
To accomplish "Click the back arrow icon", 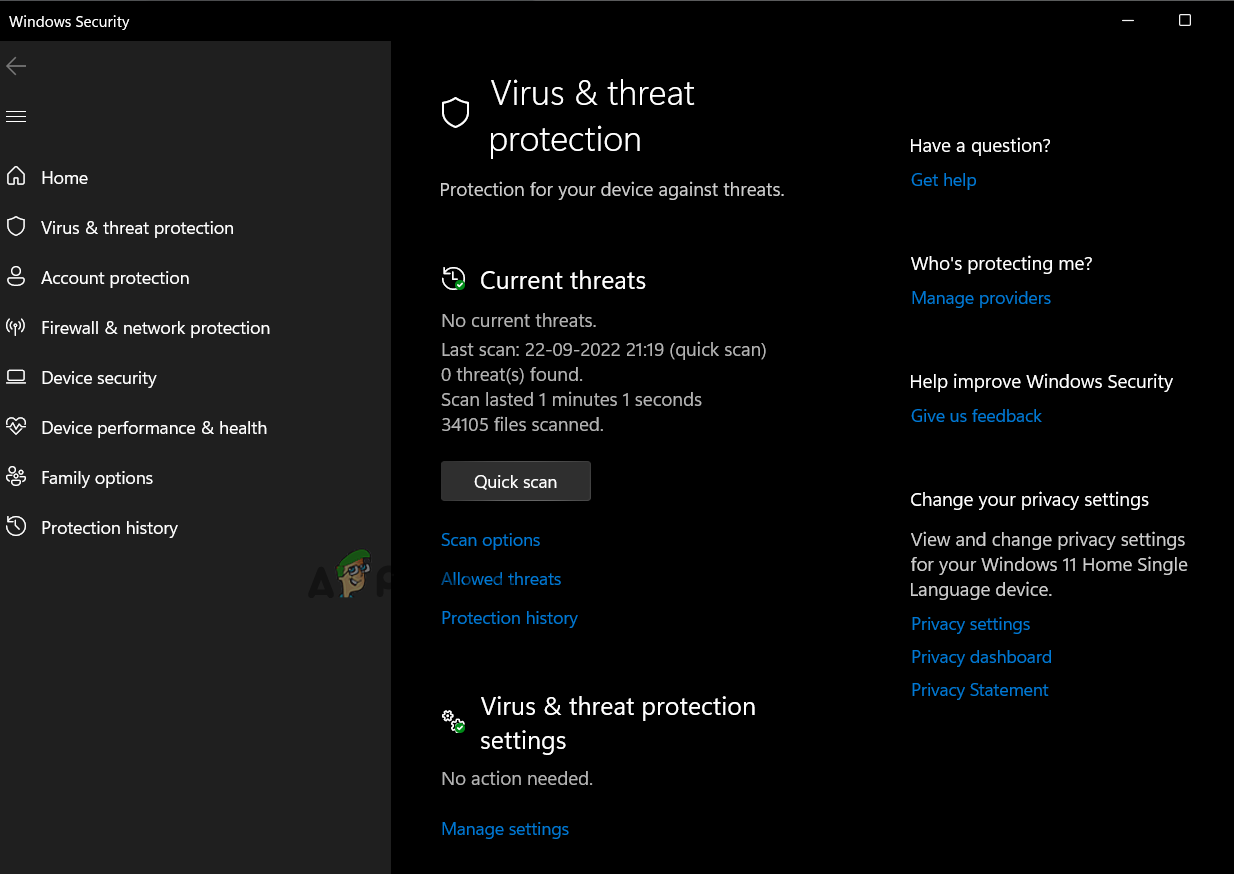I will [16, 66].
